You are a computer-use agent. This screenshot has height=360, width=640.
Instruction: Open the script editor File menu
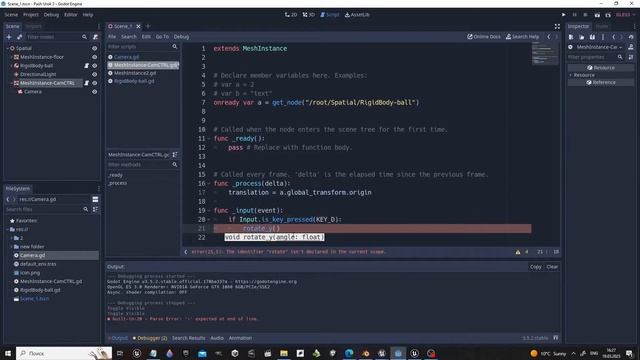click(x=112, y=37)
